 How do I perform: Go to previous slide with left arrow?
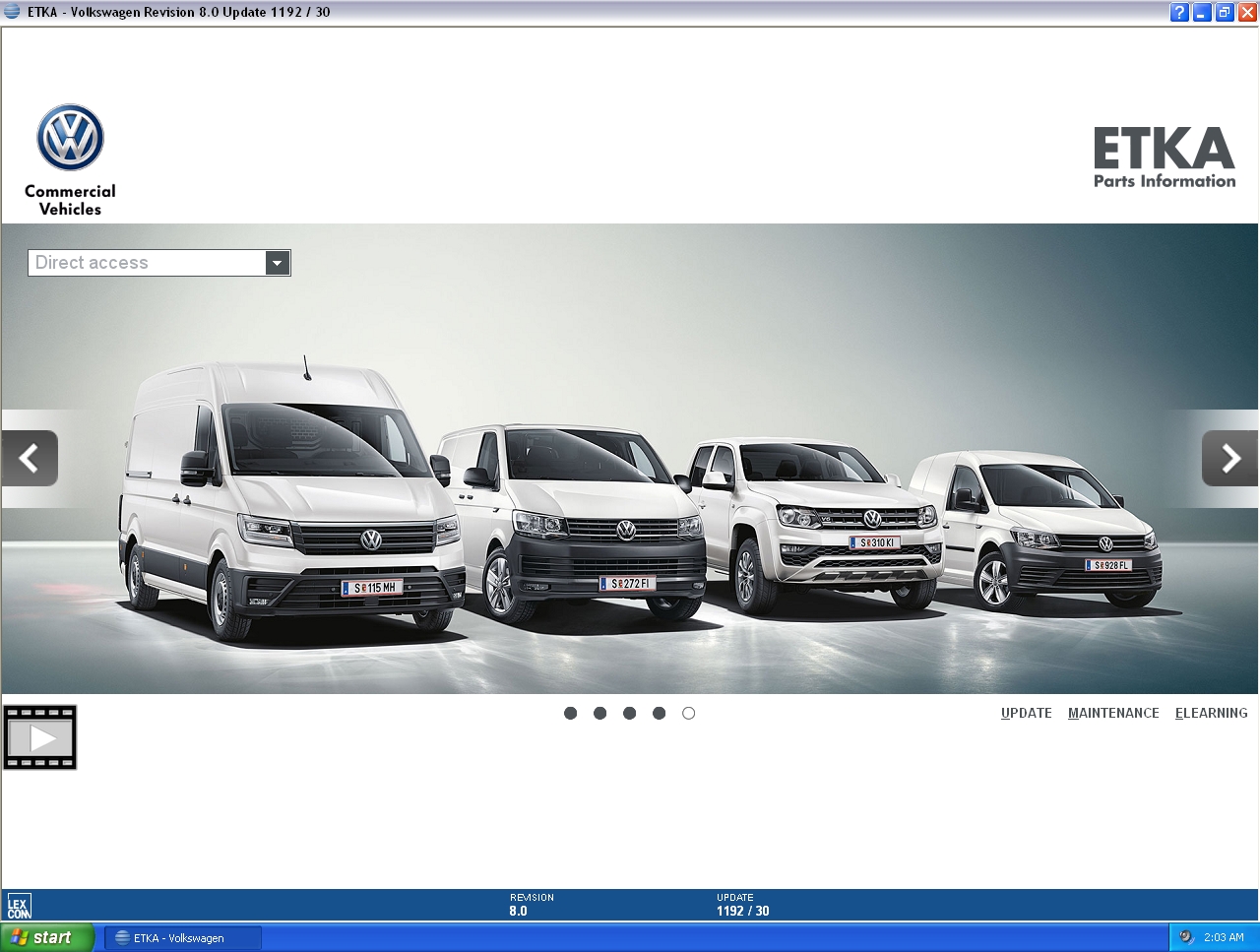coord(30,458)
